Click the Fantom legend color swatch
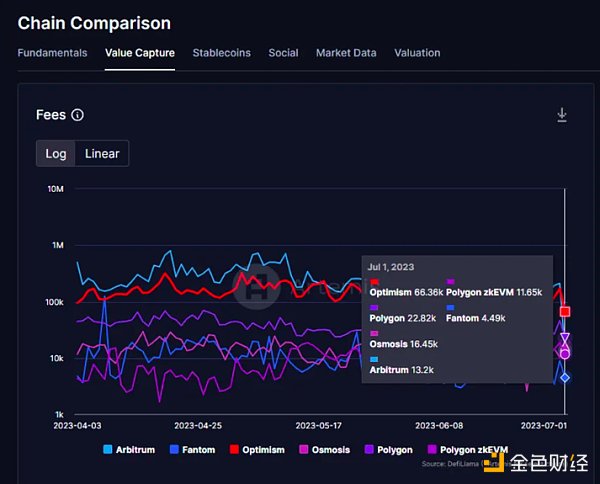This screenshot has width=600, height=484. (x=174, y=449)
